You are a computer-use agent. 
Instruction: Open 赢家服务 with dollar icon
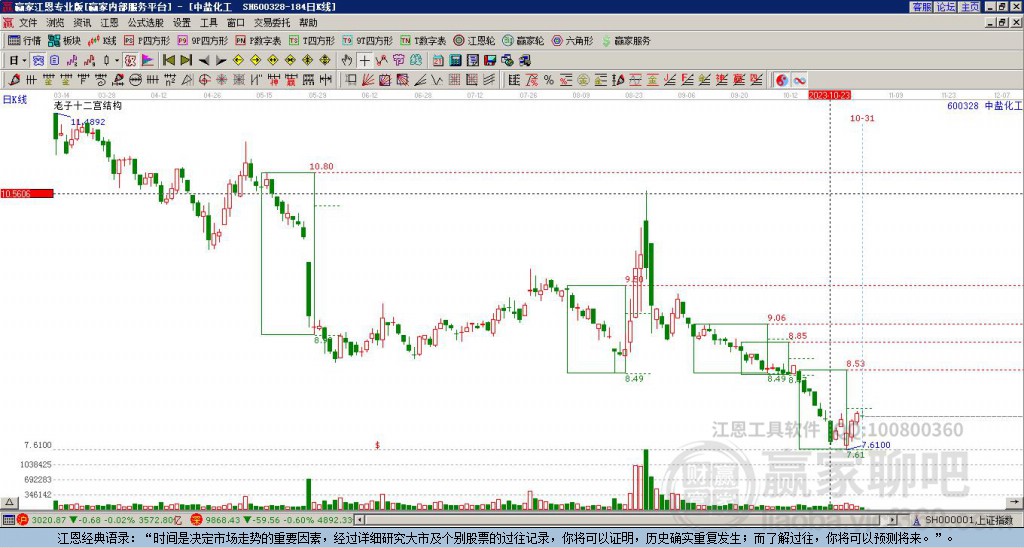[x=626, y=40]
